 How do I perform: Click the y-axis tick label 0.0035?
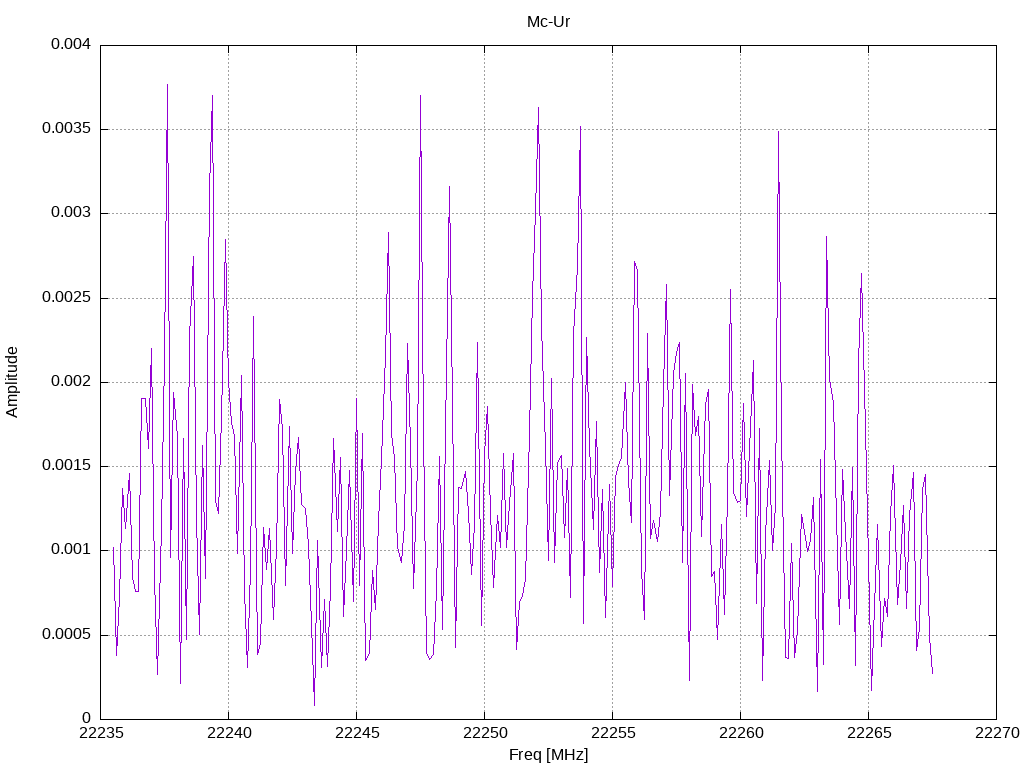[66, 129]
